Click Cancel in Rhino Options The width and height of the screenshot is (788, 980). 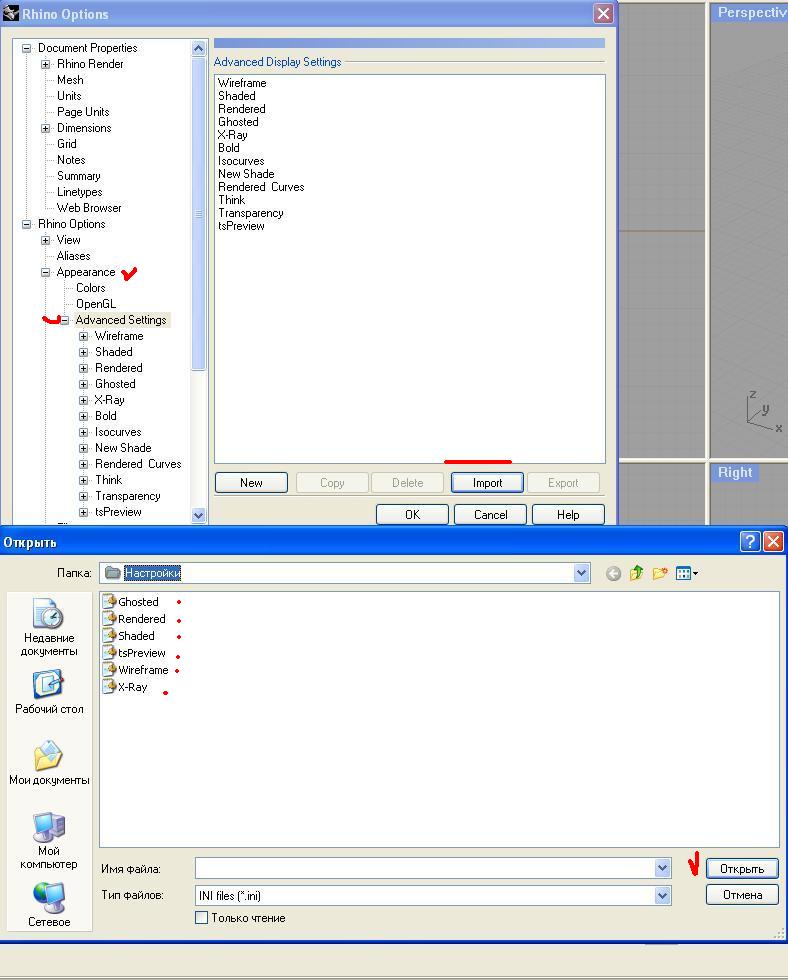[491, 514]
